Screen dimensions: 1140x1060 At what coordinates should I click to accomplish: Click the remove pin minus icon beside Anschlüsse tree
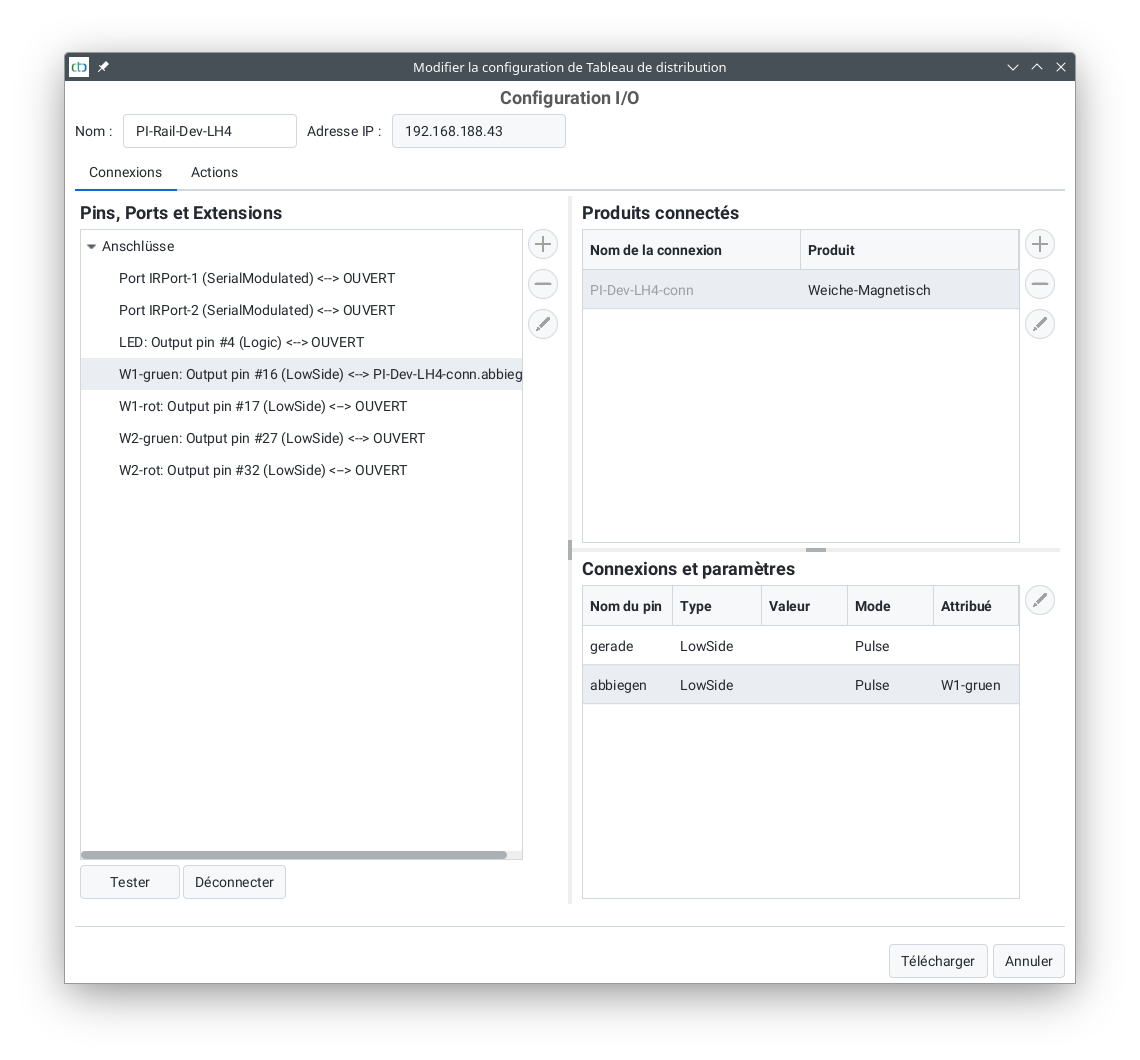tap(543, 284)
